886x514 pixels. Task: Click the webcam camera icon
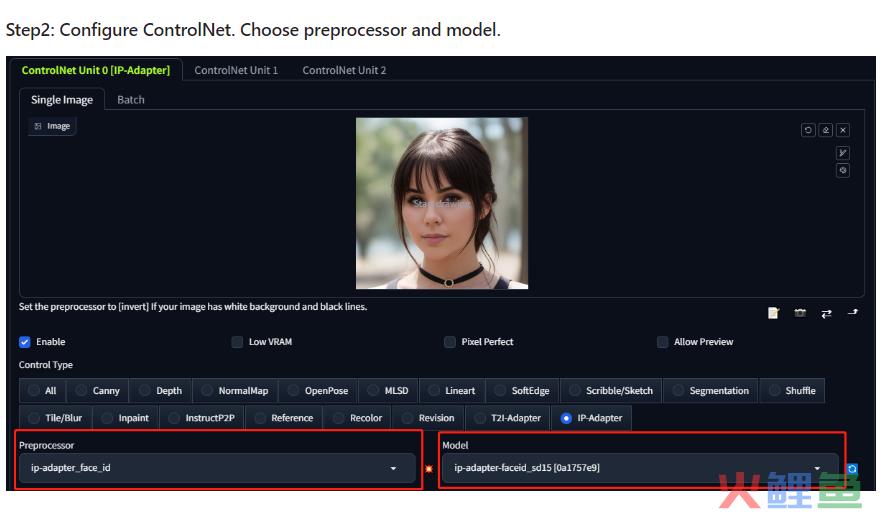click(x=800, y=313)
